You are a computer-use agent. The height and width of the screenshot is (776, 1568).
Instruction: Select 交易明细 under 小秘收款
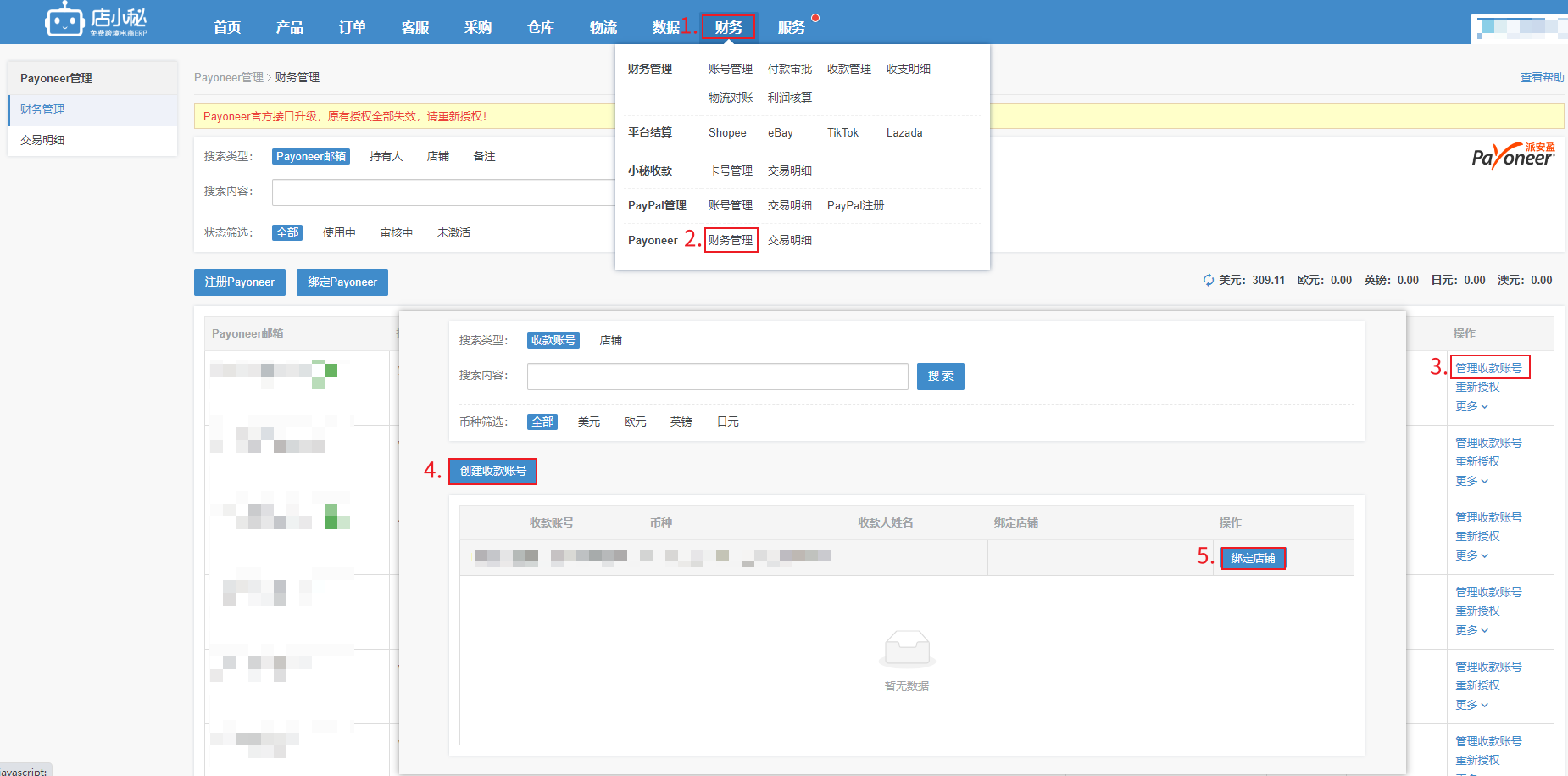pos(790,170)
